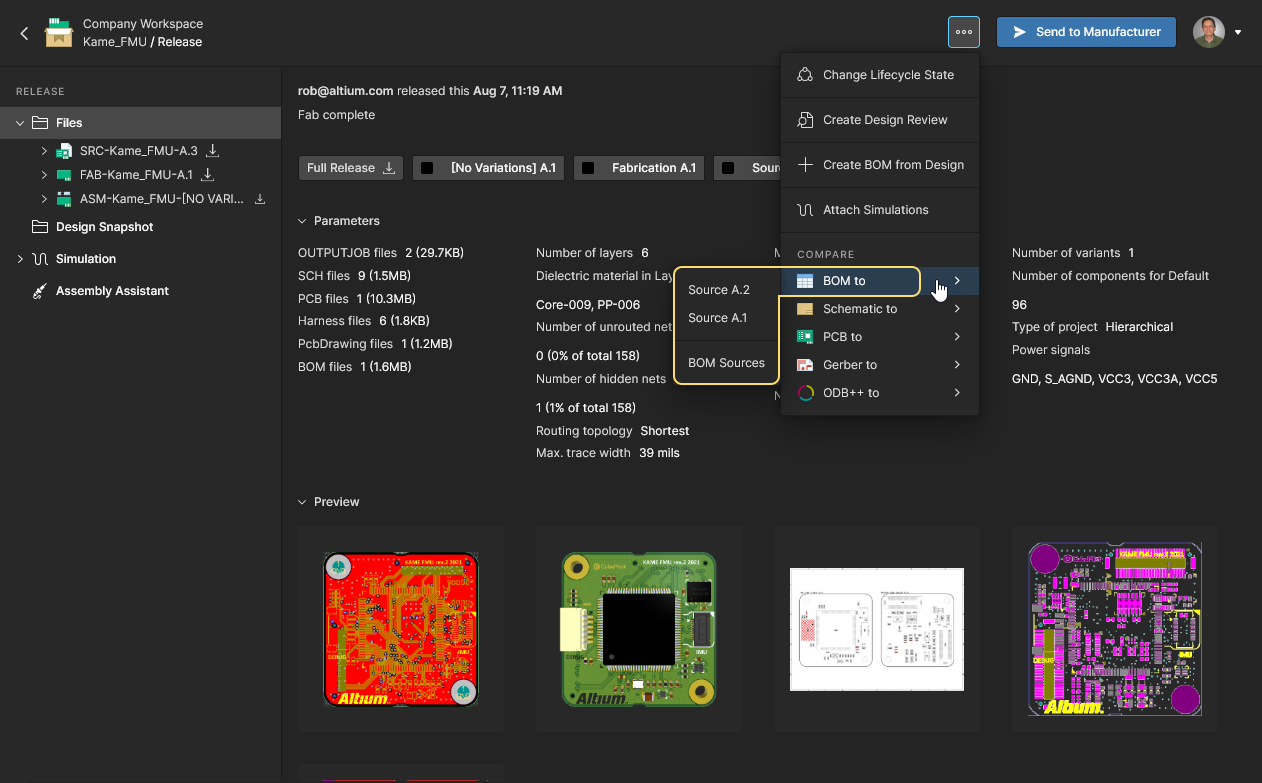Download the Full Release package
Image resolution: width=1262 pixels, height=783 pixels.
tap(350, 168)
